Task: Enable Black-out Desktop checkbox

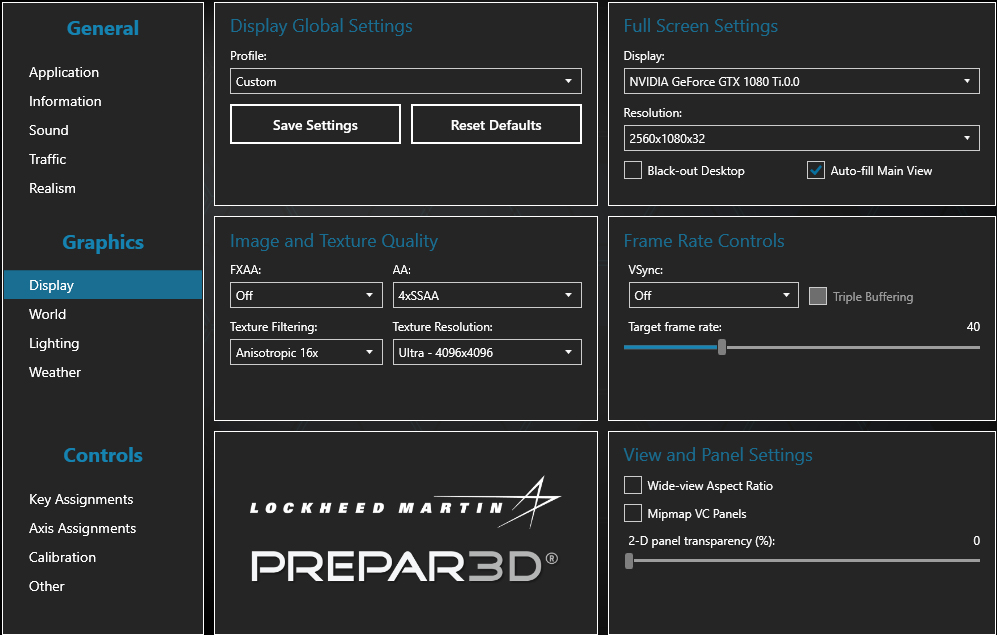Action: click(x=633, y=170)
